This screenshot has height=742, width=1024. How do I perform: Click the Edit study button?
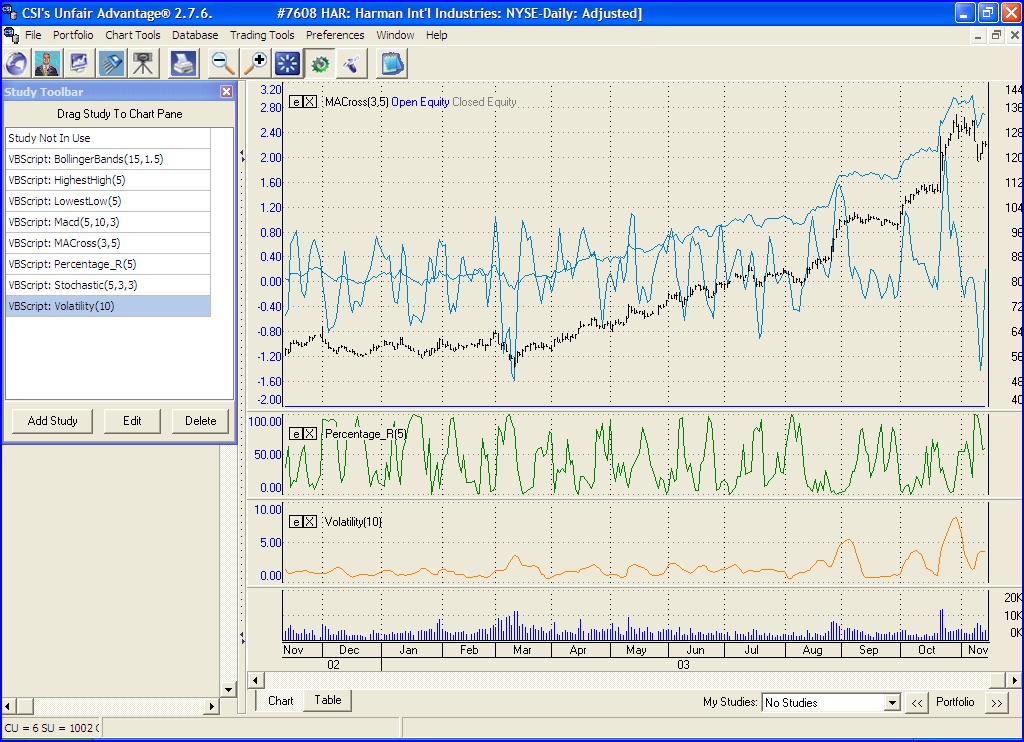click(132, 421)
